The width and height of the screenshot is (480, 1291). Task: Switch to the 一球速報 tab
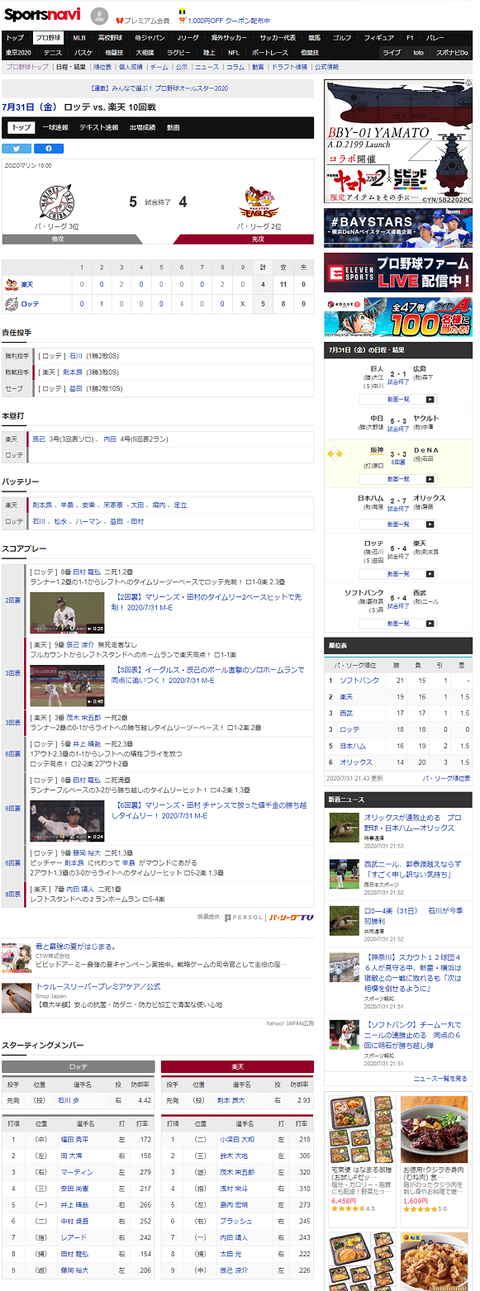pos(55,128)
